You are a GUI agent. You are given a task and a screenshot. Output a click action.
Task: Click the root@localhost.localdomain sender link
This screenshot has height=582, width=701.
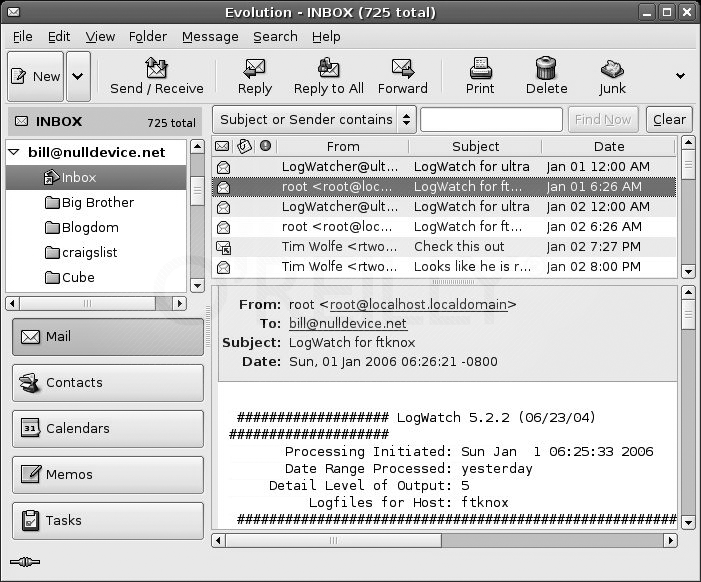tap(418, 305)
